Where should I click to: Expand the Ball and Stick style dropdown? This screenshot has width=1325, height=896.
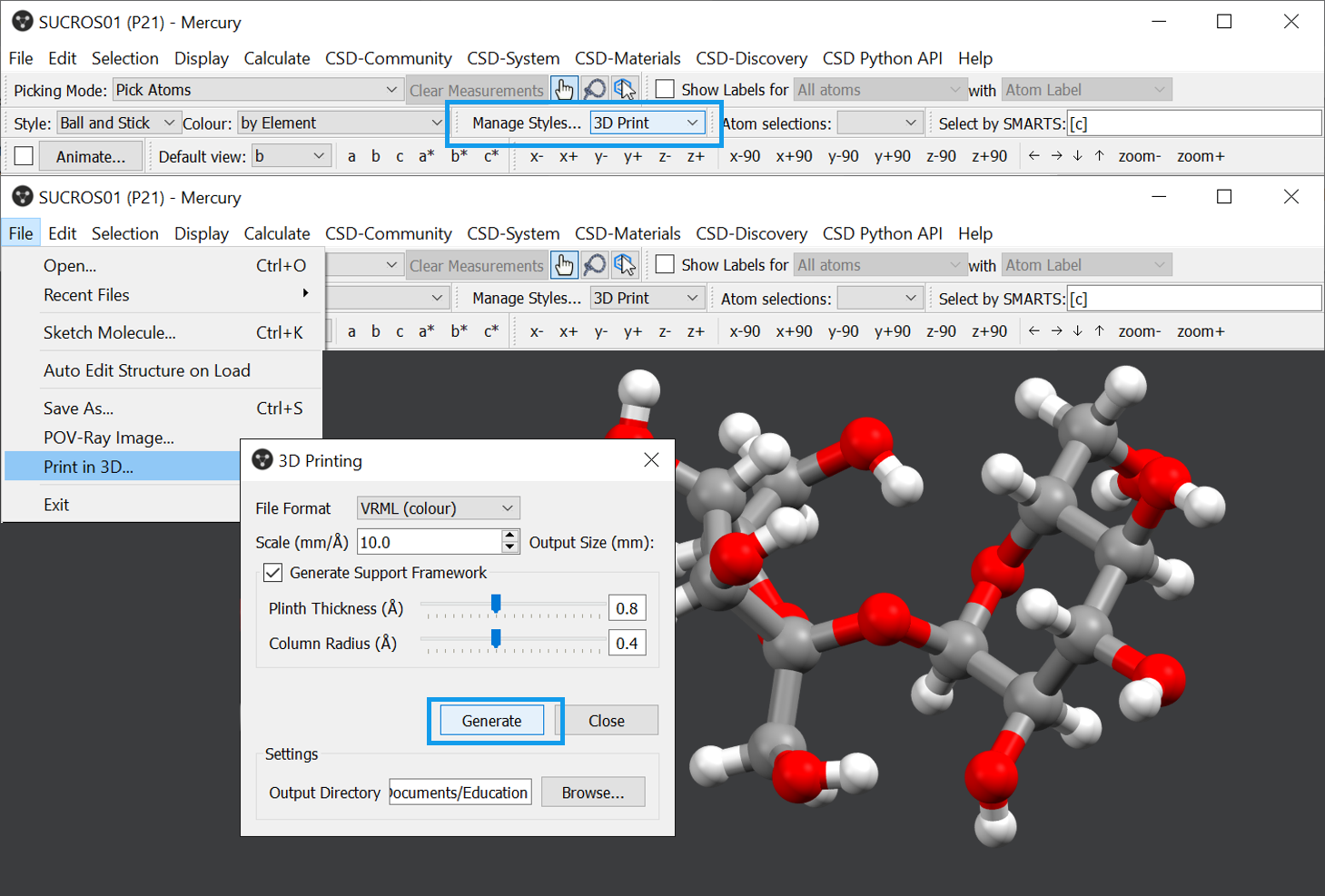pyautogui.click(x=117, y=123)
